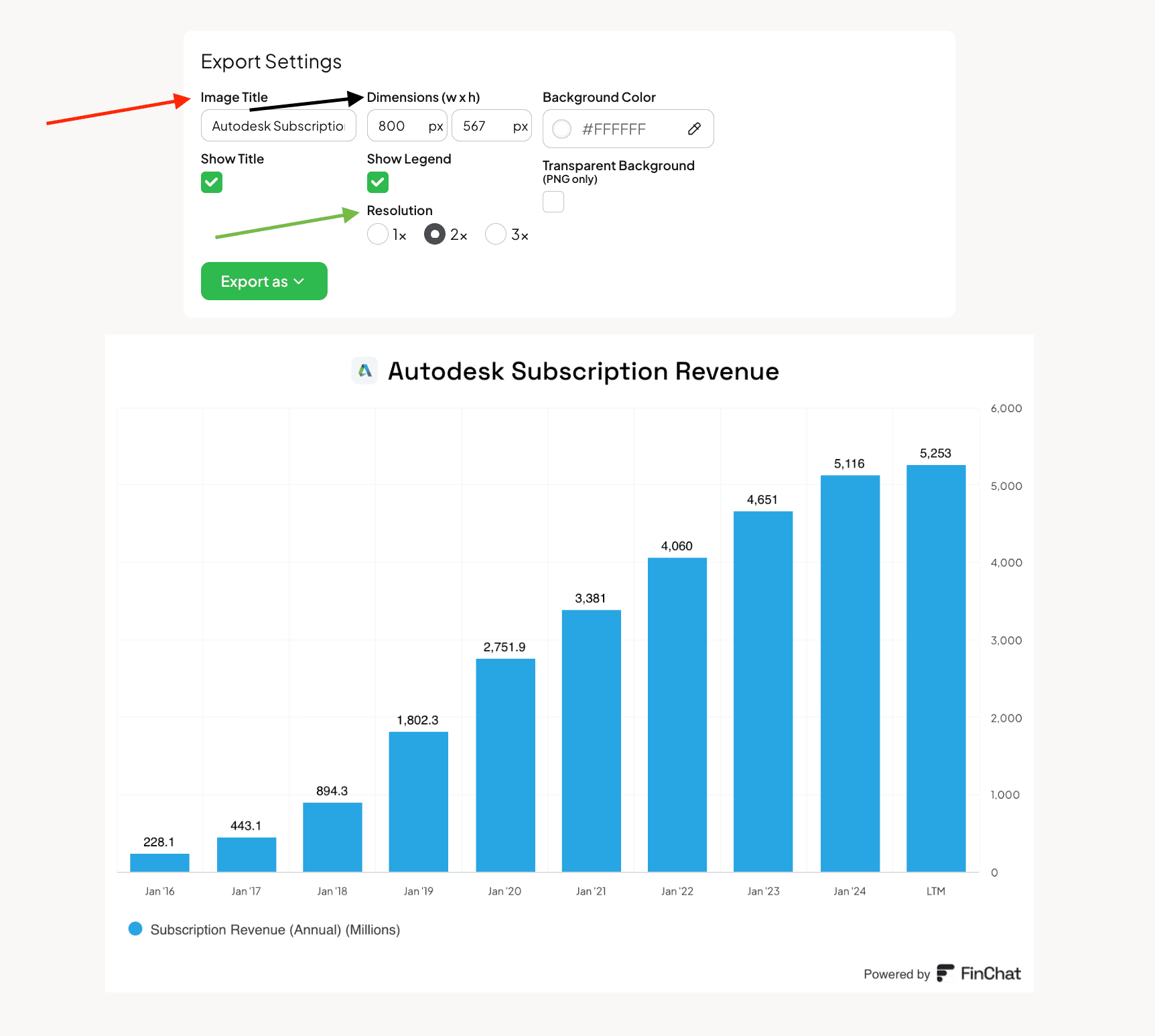Image resolution: width=1155 pixels, height=1036 pixels.
Task: Click the LTM bar labeled 5,253
Action: (x=936, y=668)
